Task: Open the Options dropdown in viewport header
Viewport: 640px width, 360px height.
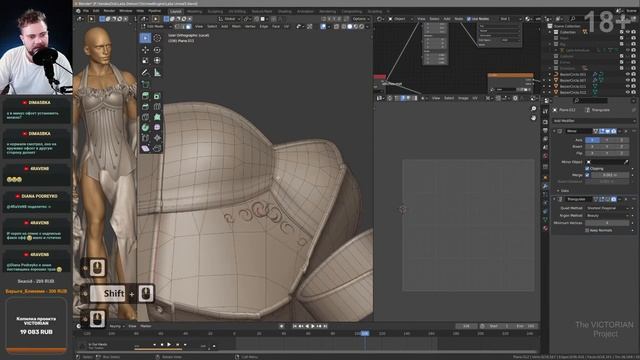Action: tap(360, 19)
